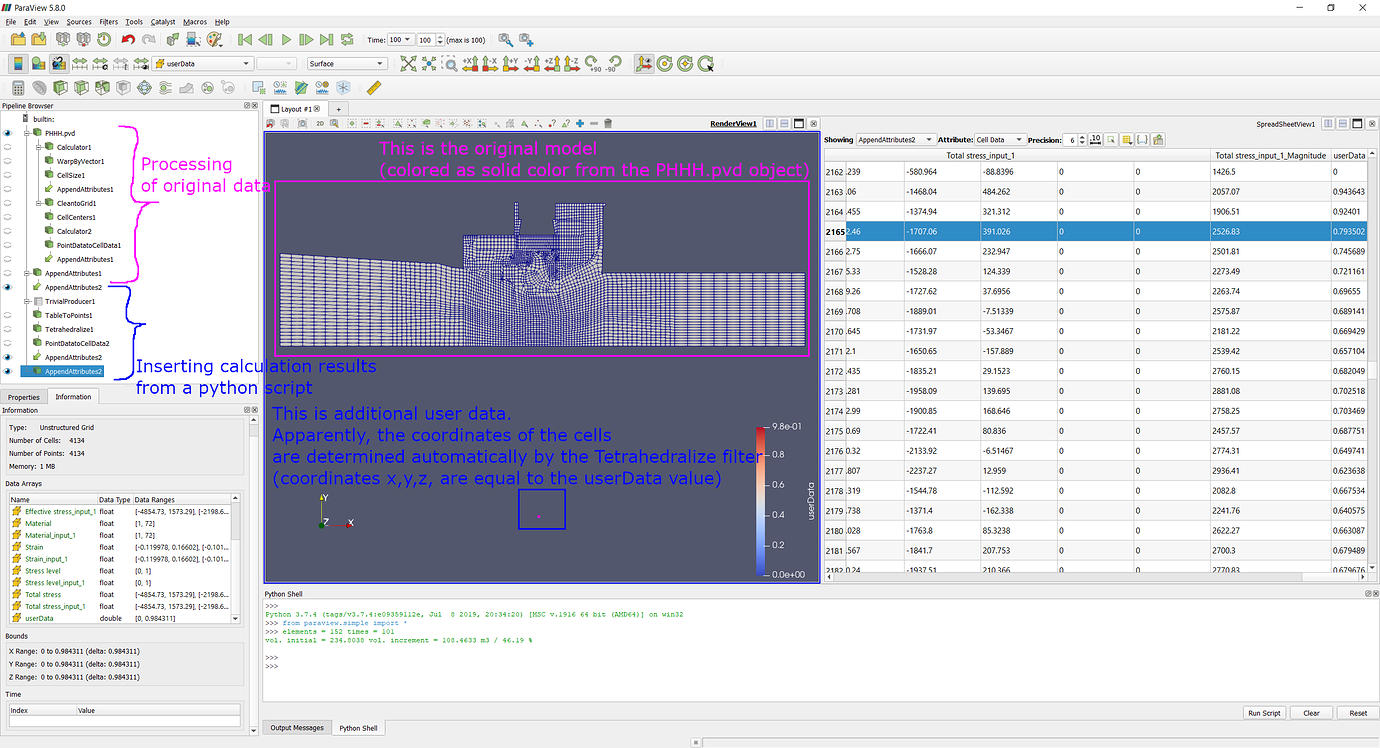Open the Attribute Cell Data dropdown
This screenshot has width=1380, height=748.
tap(999, 140)
